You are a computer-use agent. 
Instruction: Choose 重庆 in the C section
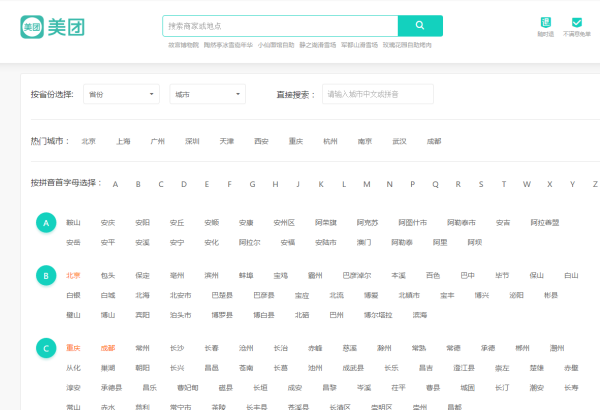(x=73, y=348)
